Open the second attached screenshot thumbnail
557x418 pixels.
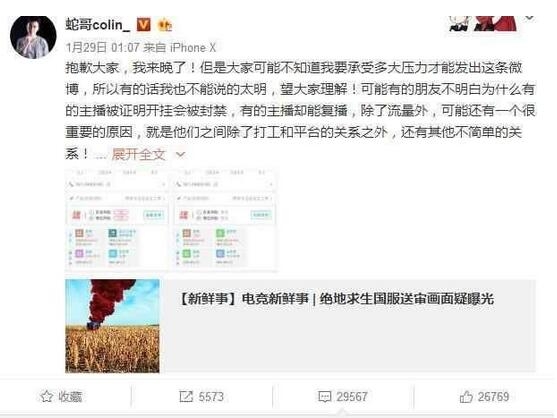[x=226, y=219]
